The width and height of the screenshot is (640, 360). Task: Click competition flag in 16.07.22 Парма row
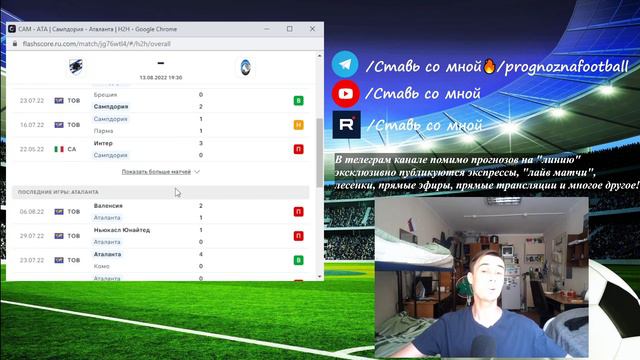point(59,125)
